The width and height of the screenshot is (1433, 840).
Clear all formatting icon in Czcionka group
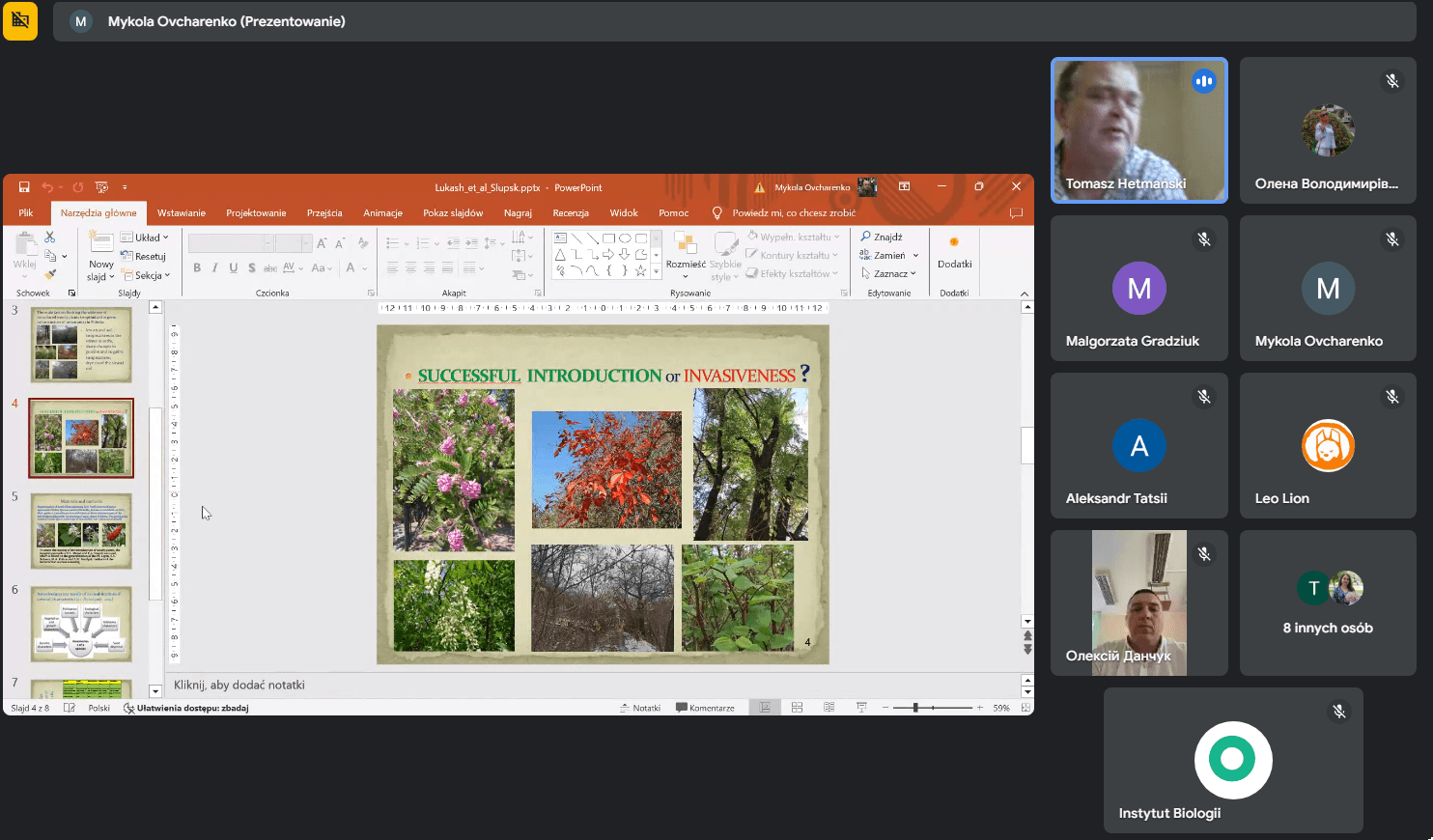363,243
